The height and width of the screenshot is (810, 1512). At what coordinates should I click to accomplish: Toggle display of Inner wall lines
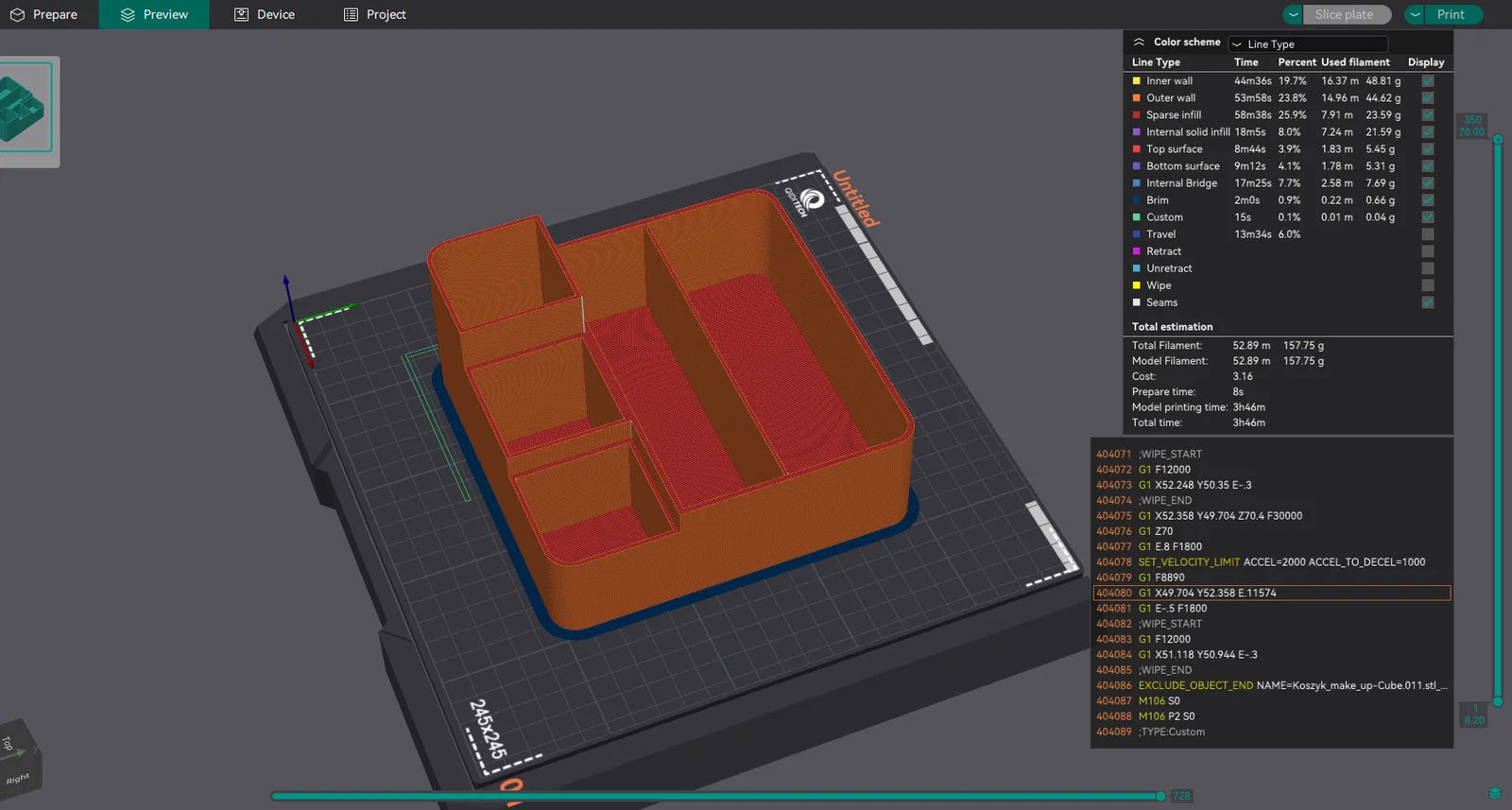1428,80
